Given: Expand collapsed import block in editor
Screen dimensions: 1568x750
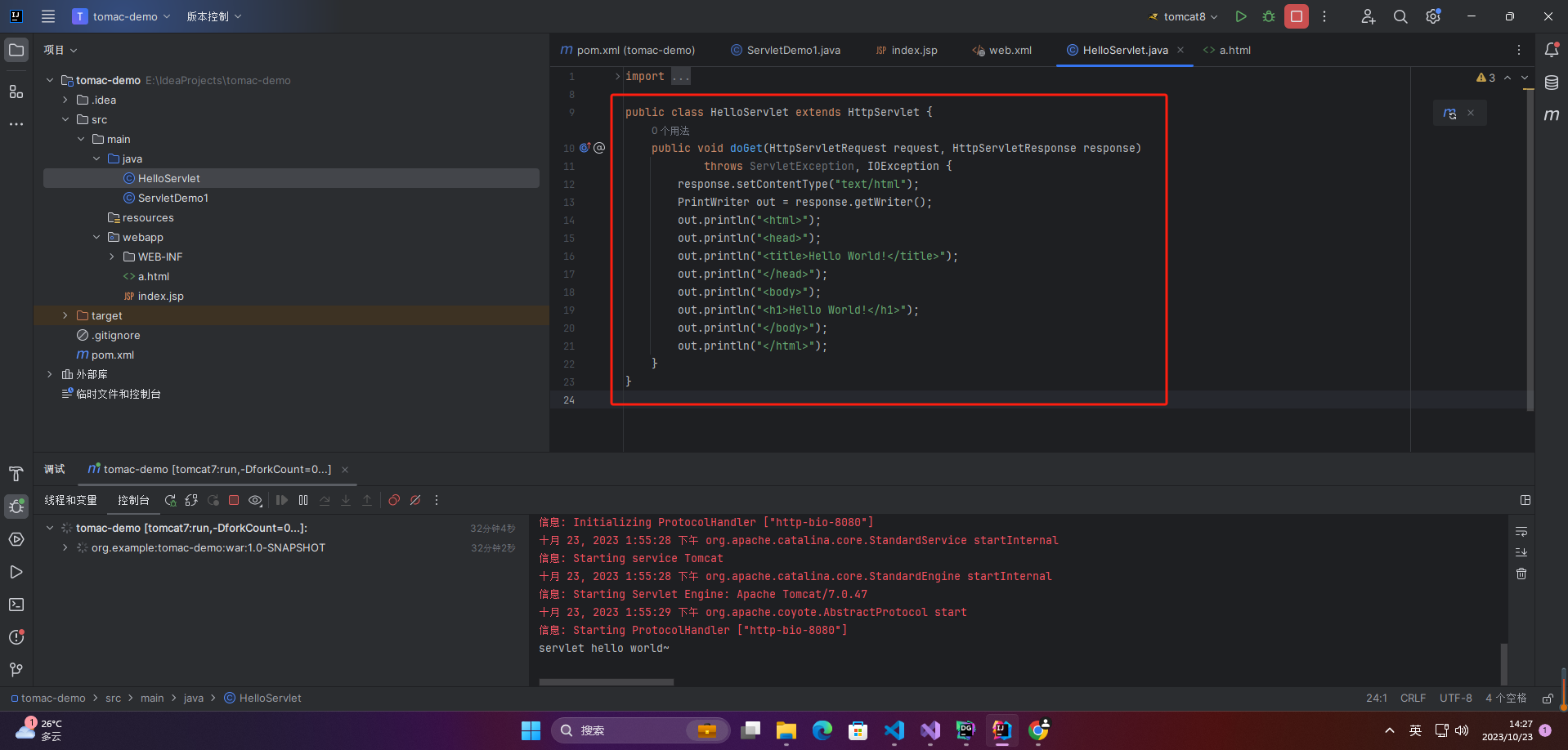Looking at the screenshot, I should tap(618, 76).
